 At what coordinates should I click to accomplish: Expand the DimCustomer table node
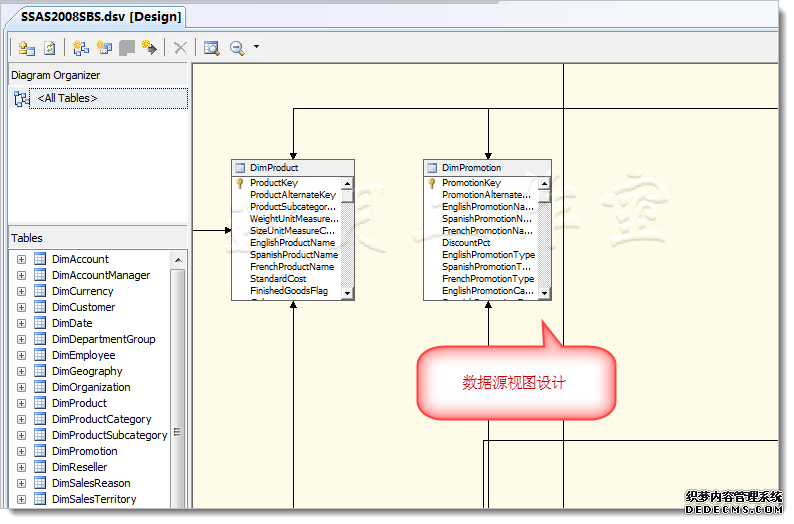click(21, 307)
